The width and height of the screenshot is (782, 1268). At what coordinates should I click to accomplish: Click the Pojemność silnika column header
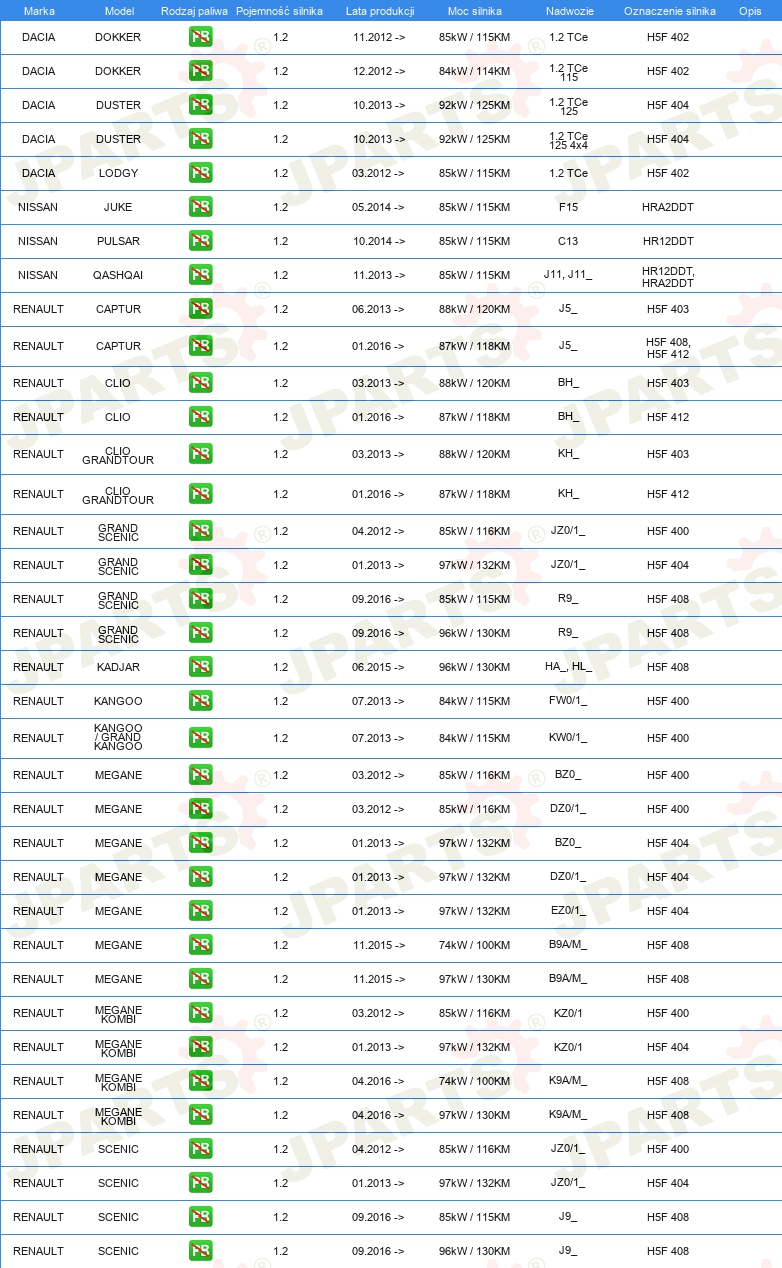coord(280,11)
